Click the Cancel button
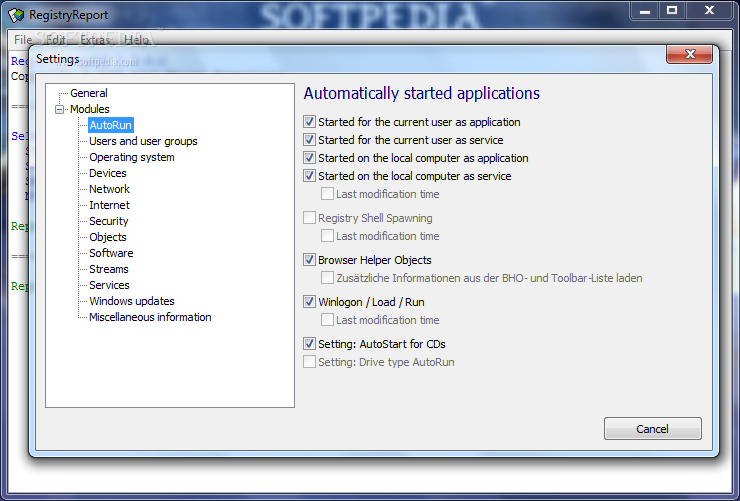 pos(653,429)
